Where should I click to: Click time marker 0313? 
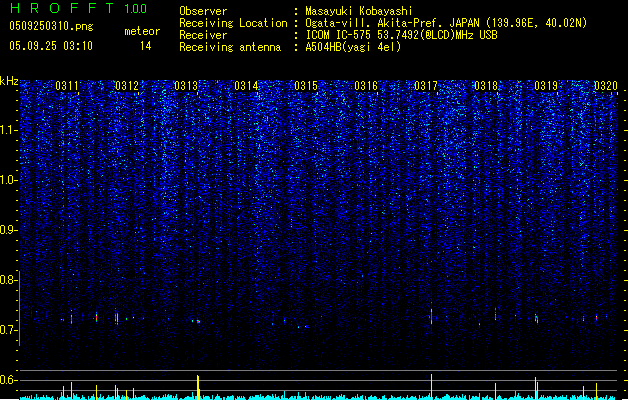(186, 86)
